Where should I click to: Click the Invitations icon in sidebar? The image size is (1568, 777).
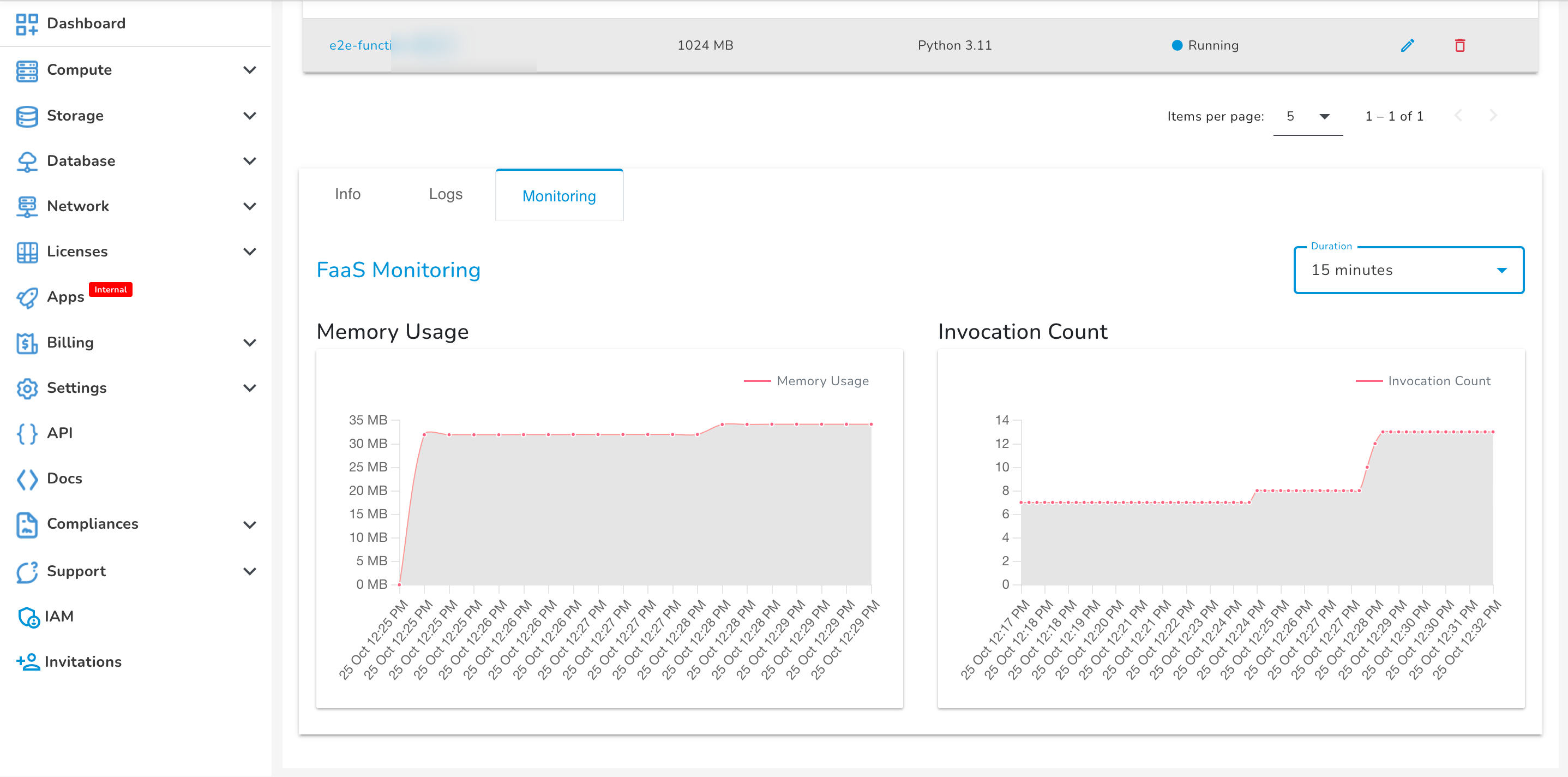(28, 662)
